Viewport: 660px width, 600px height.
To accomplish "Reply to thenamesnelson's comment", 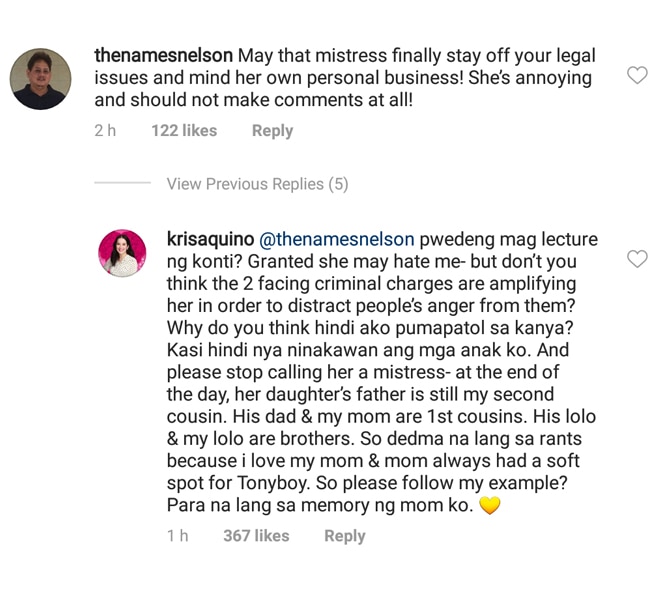I will [x=272, y=131].
